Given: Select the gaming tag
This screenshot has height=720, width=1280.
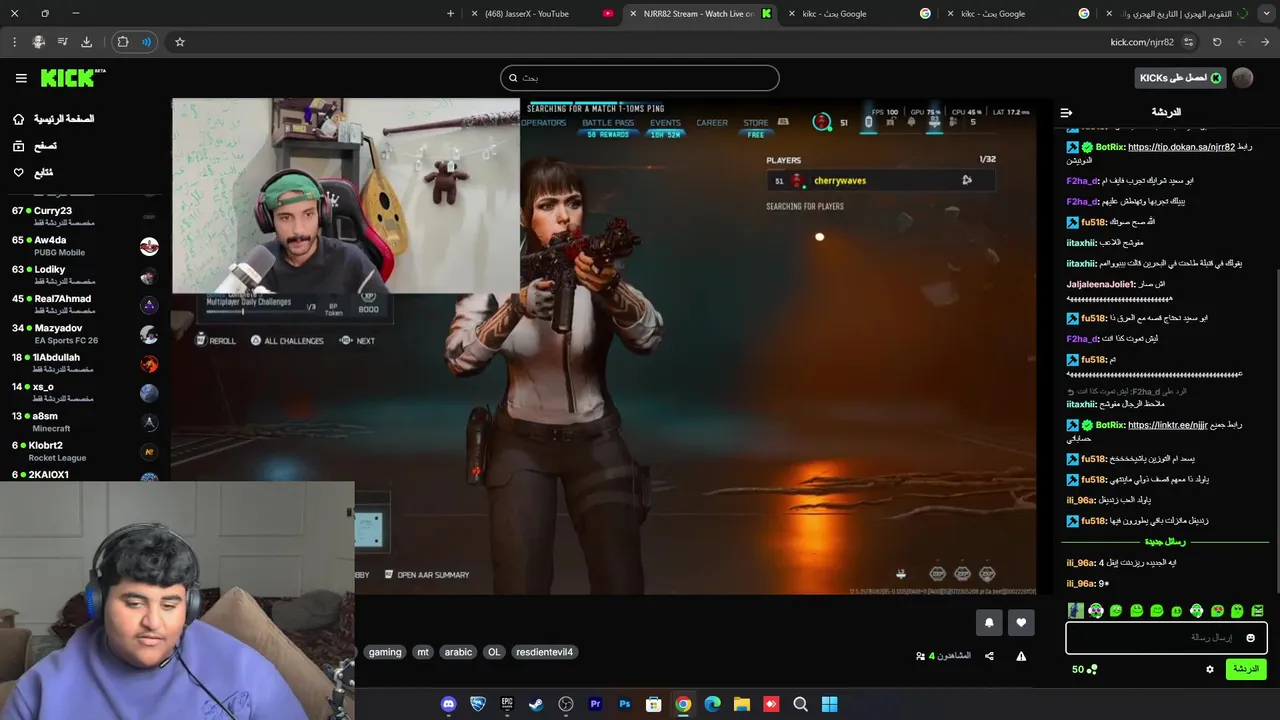Looking at the screenshot, I should (385, 652).
